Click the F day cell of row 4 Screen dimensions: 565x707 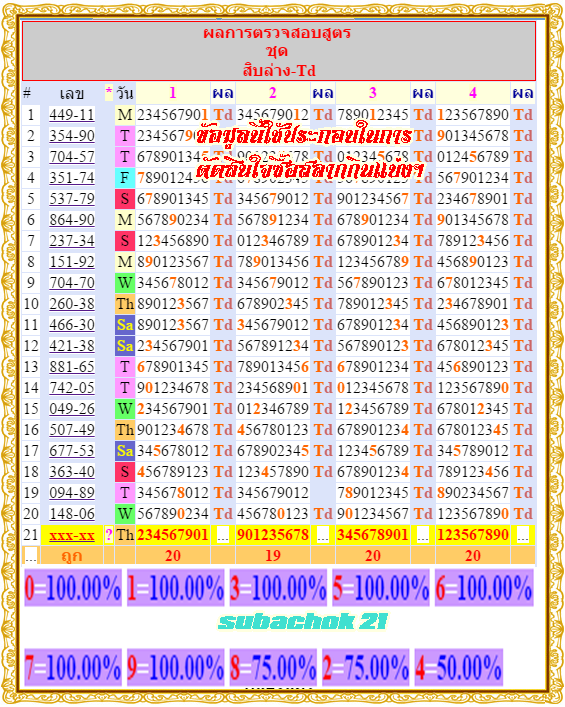[x=125, y=178]
